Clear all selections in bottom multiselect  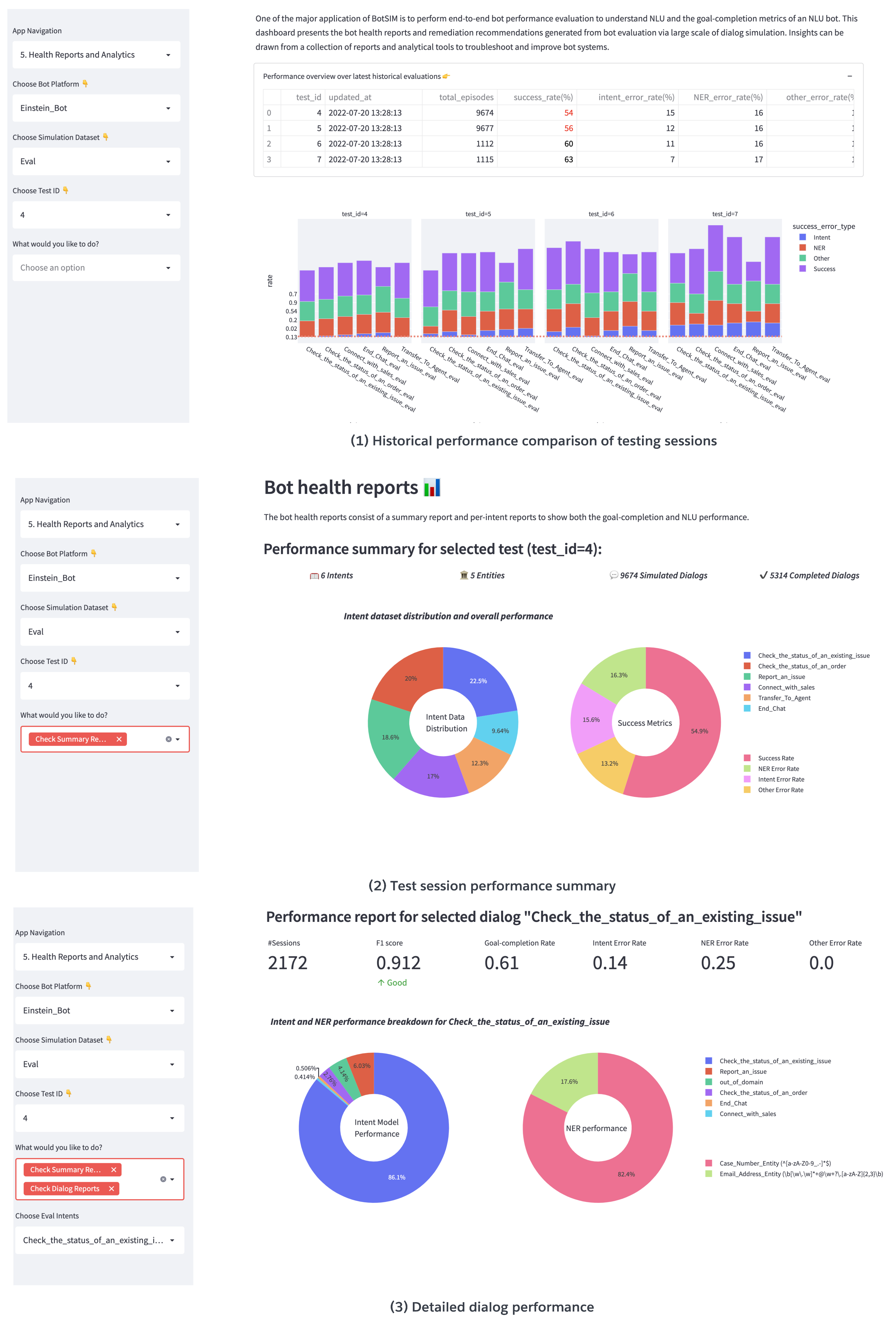point(163,1179)
